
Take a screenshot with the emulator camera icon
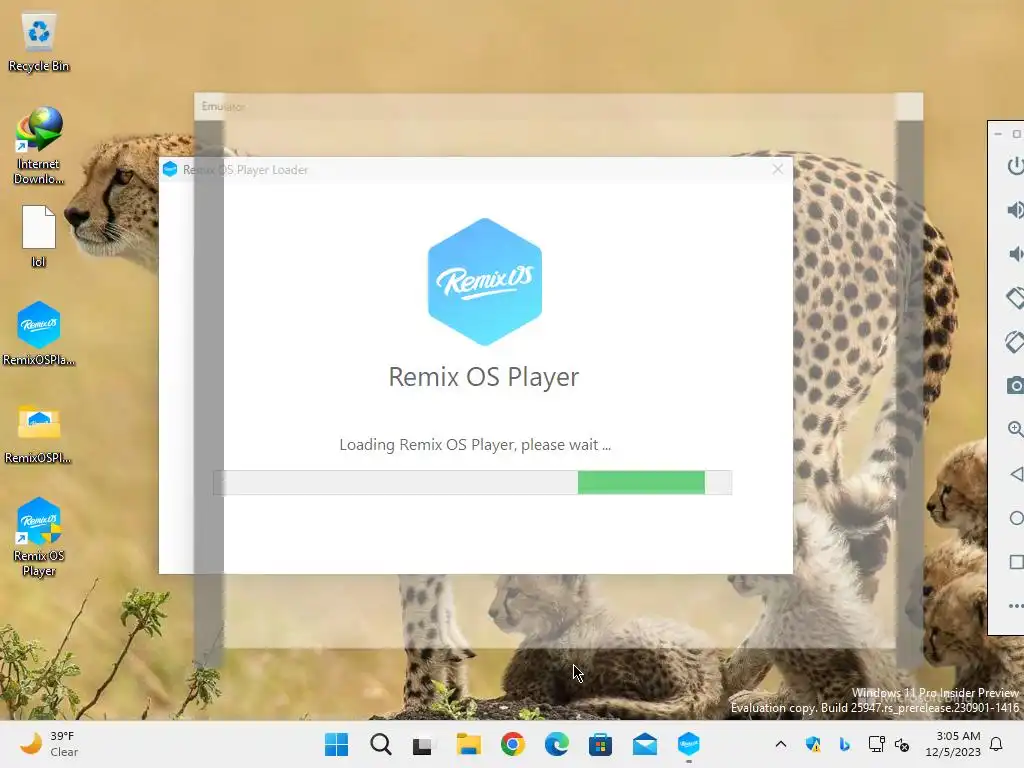[x=1015, y=385]
